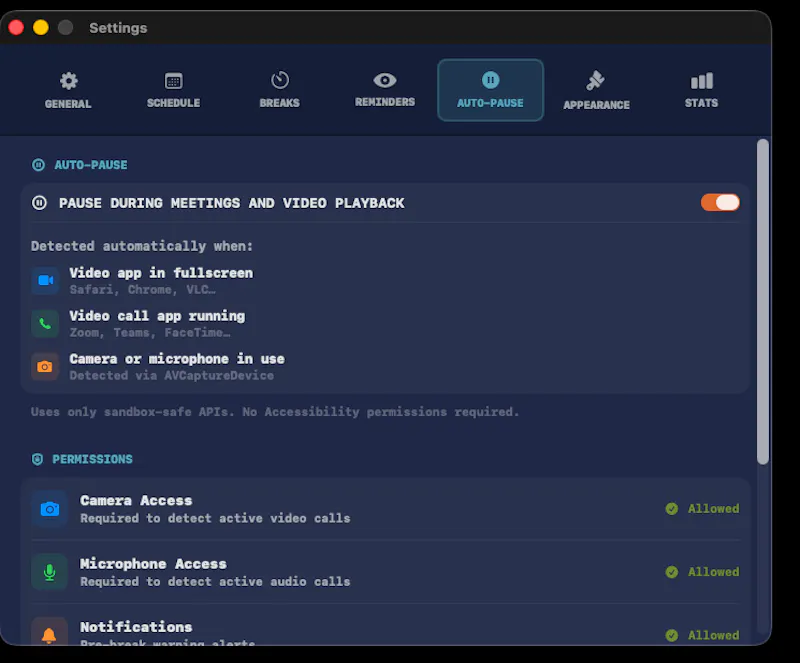The image size is (800, 663).
Task: Click the AUTO-PAUSE section heading text
Action: coord(91,165)
